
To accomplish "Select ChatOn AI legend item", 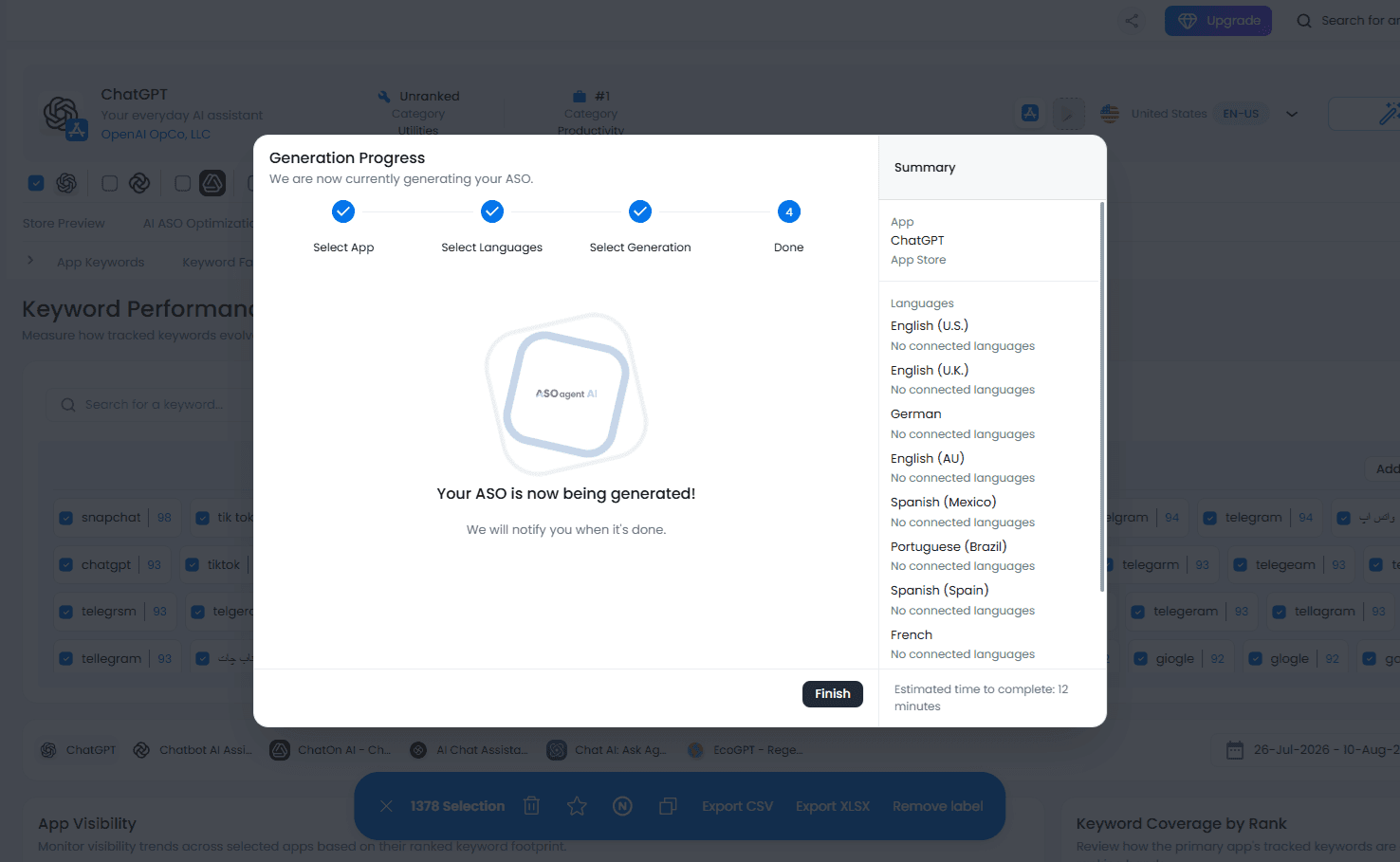I will click(x=331, y=750).
